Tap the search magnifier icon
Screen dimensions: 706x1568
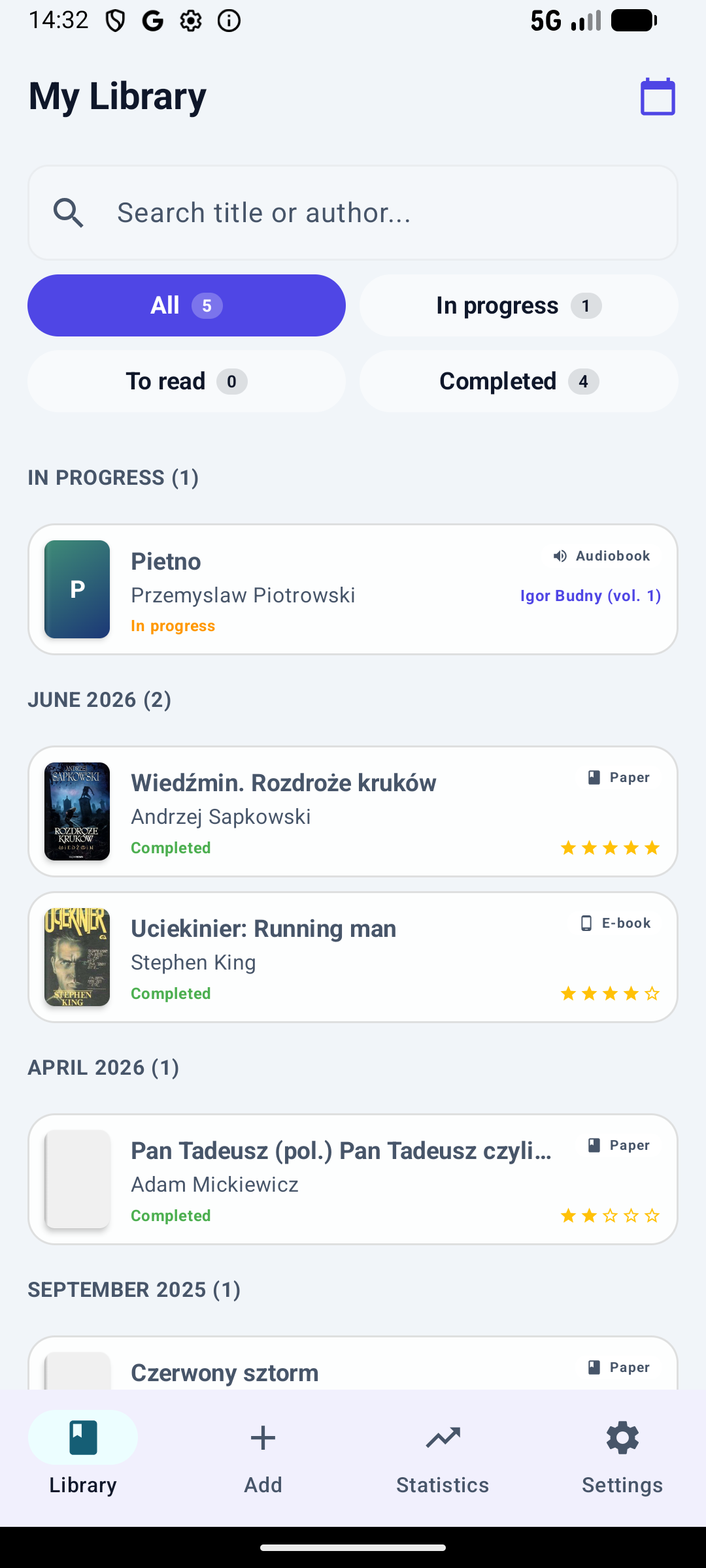tap(69, 213)
